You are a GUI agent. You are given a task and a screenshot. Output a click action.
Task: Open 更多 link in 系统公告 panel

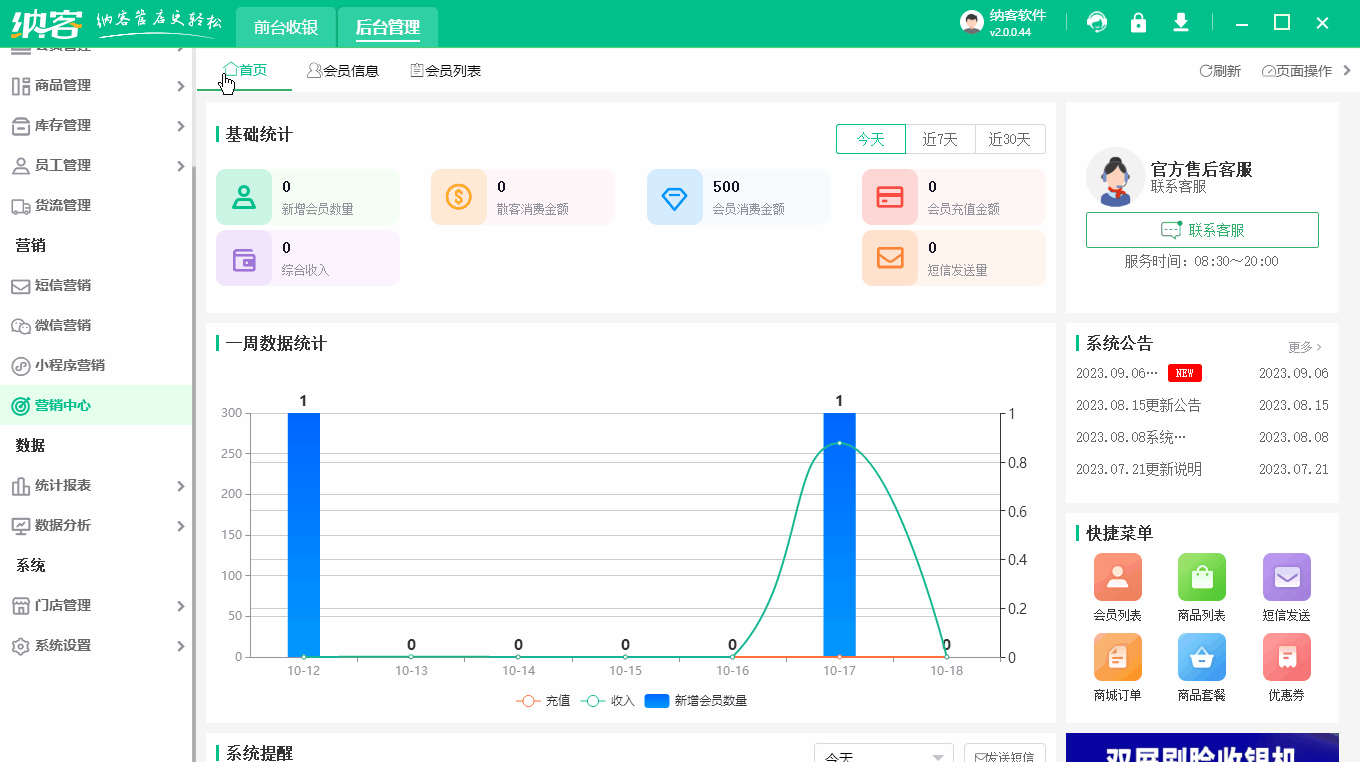(x=1302, y=345)
